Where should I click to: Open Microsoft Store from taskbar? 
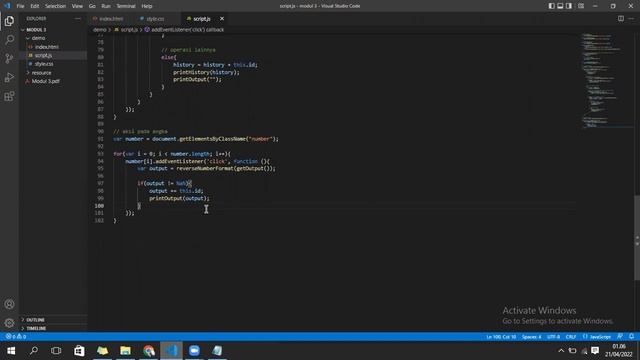(79, 351)
